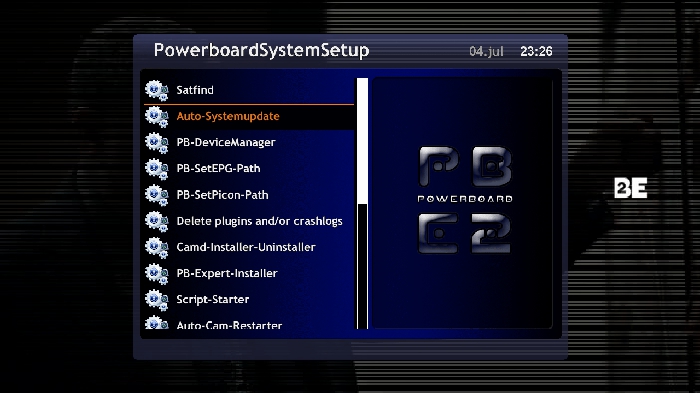Launch Camd-Installer-Uninstaller entry
Viewport: 700px width, 393px height.
coord(249,248)
